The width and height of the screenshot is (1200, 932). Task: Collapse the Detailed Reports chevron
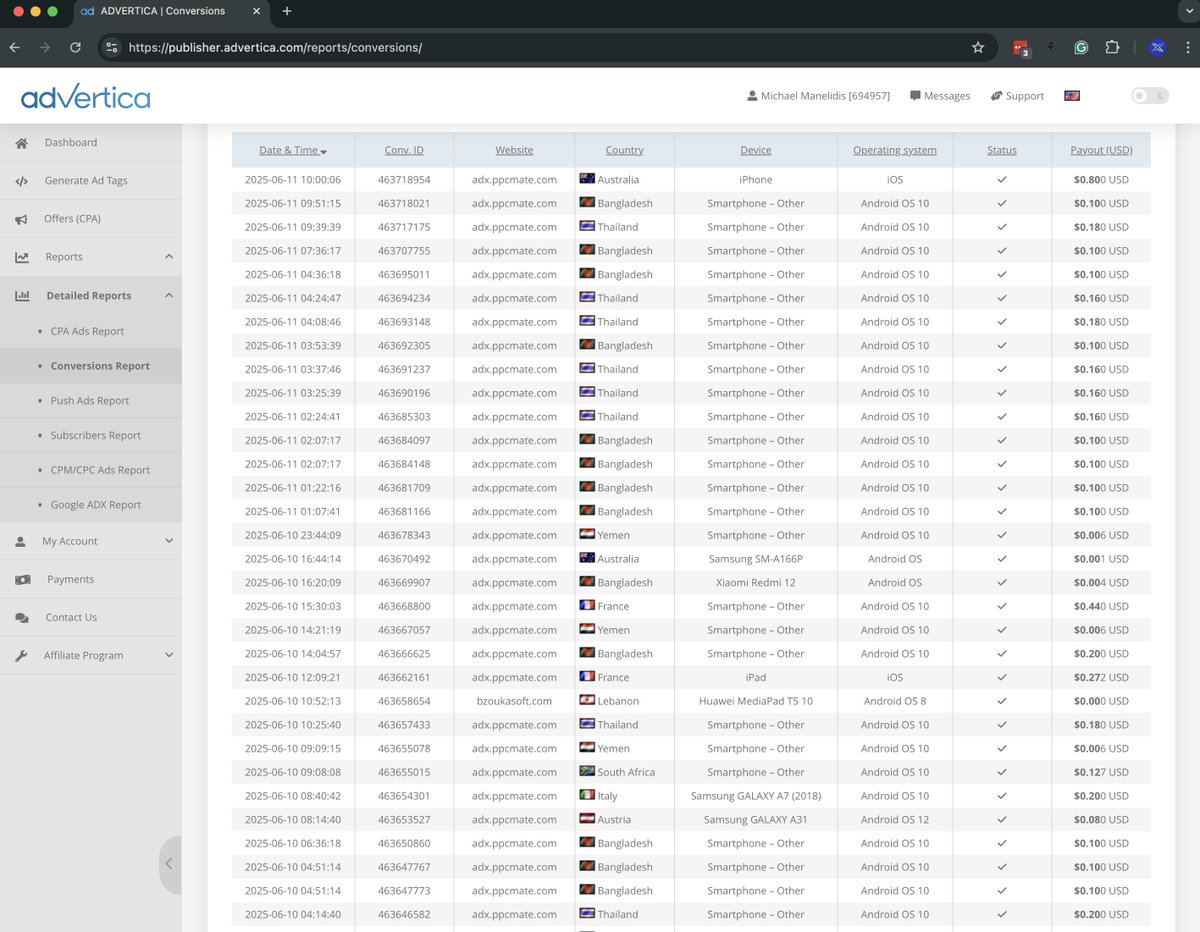(169, 296)
